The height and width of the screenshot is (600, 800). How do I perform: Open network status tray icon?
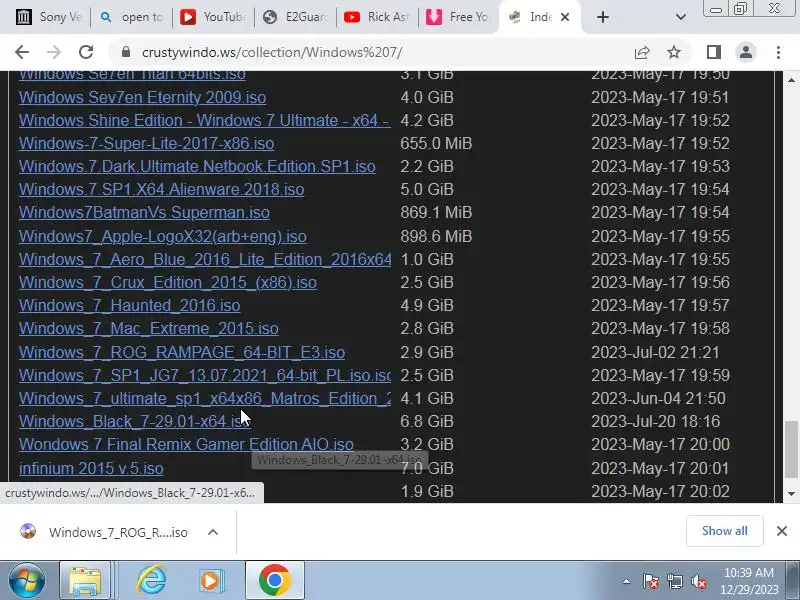coord(675,581)
